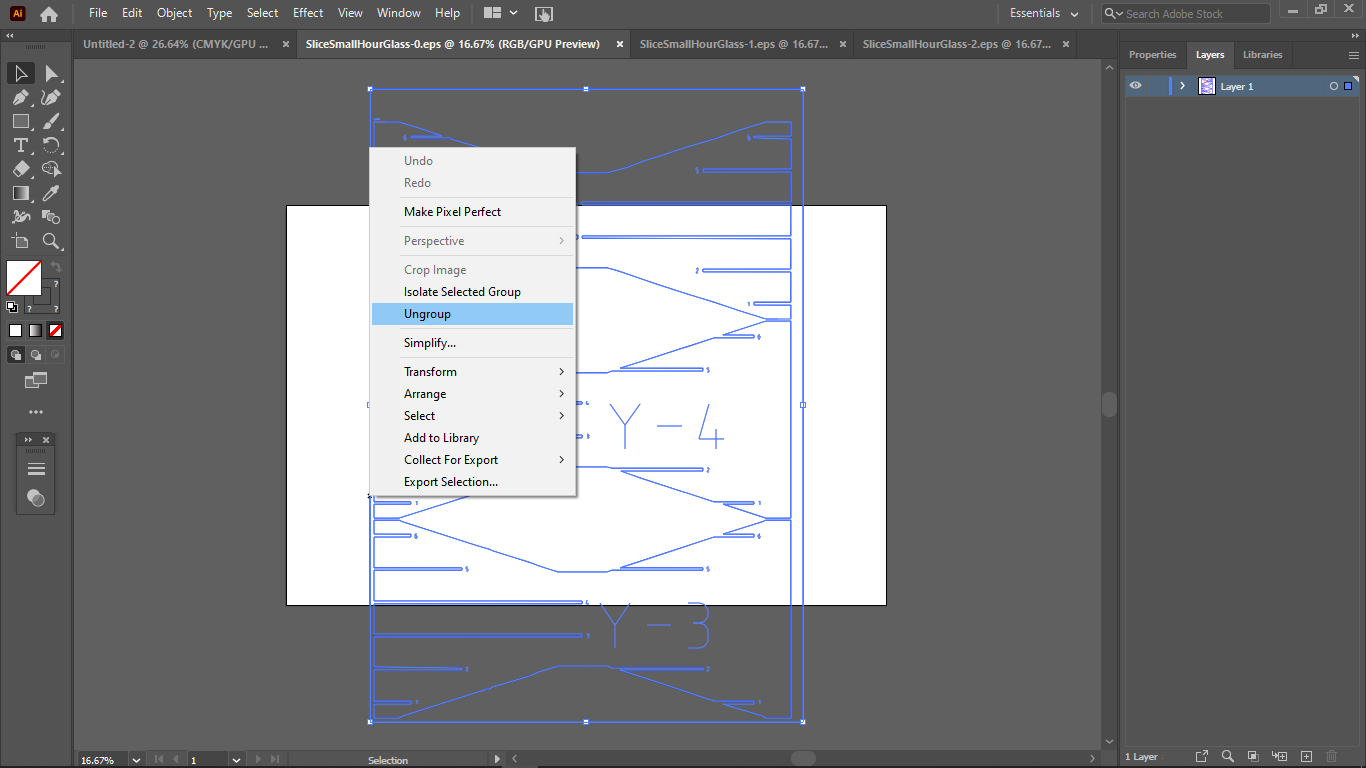Image resolution: width=1366 pixels, height=768 pixels.
Task: Select the Curvature tool
Action: click(x=52, y=97)
